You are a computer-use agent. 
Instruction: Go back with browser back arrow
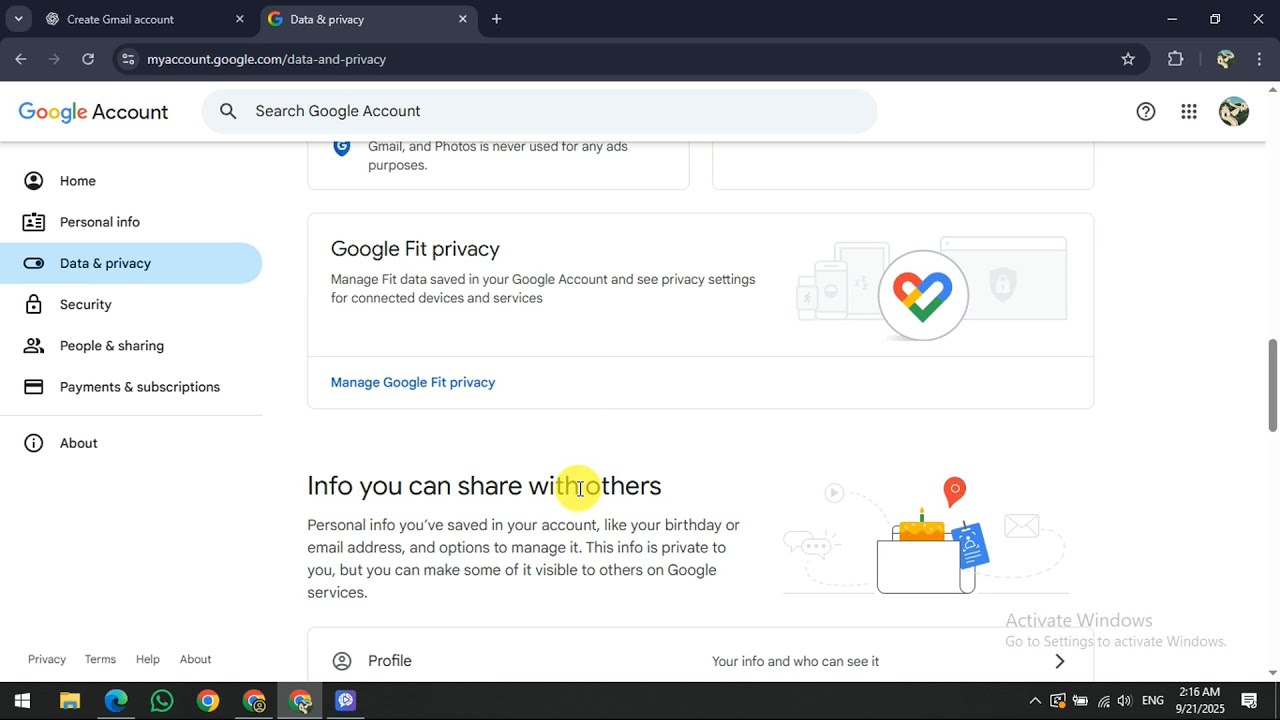(x=20, y=59)
